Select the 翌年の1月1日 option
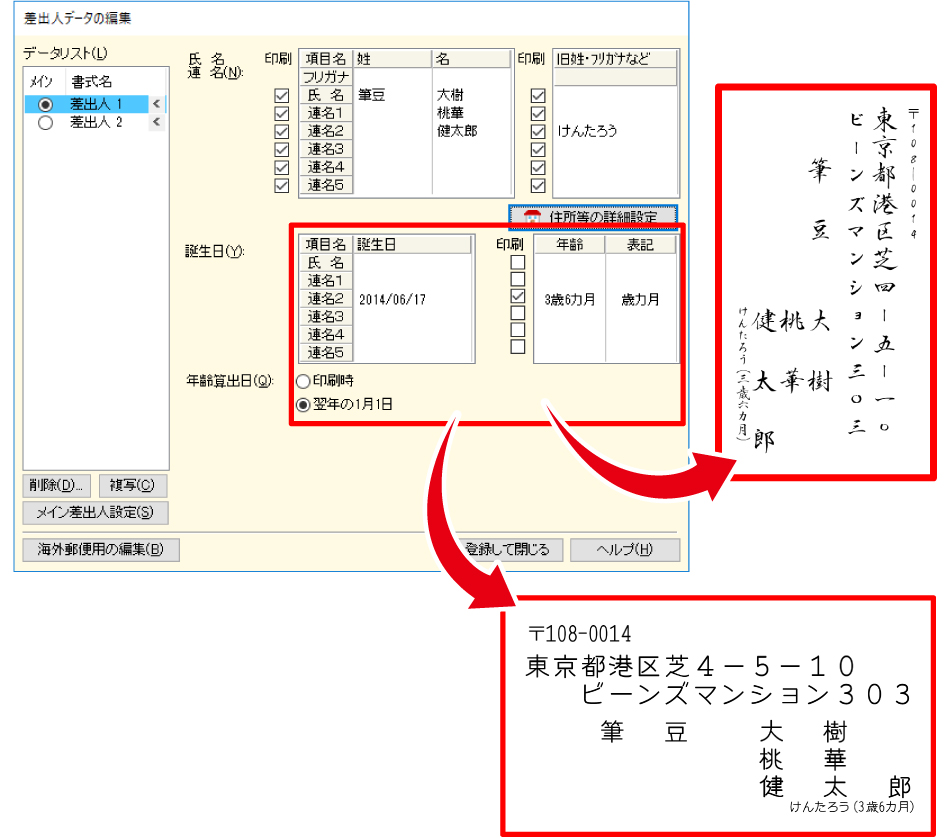Image resolution: width=948 pixels, height=838 pixels. (303, 404)
